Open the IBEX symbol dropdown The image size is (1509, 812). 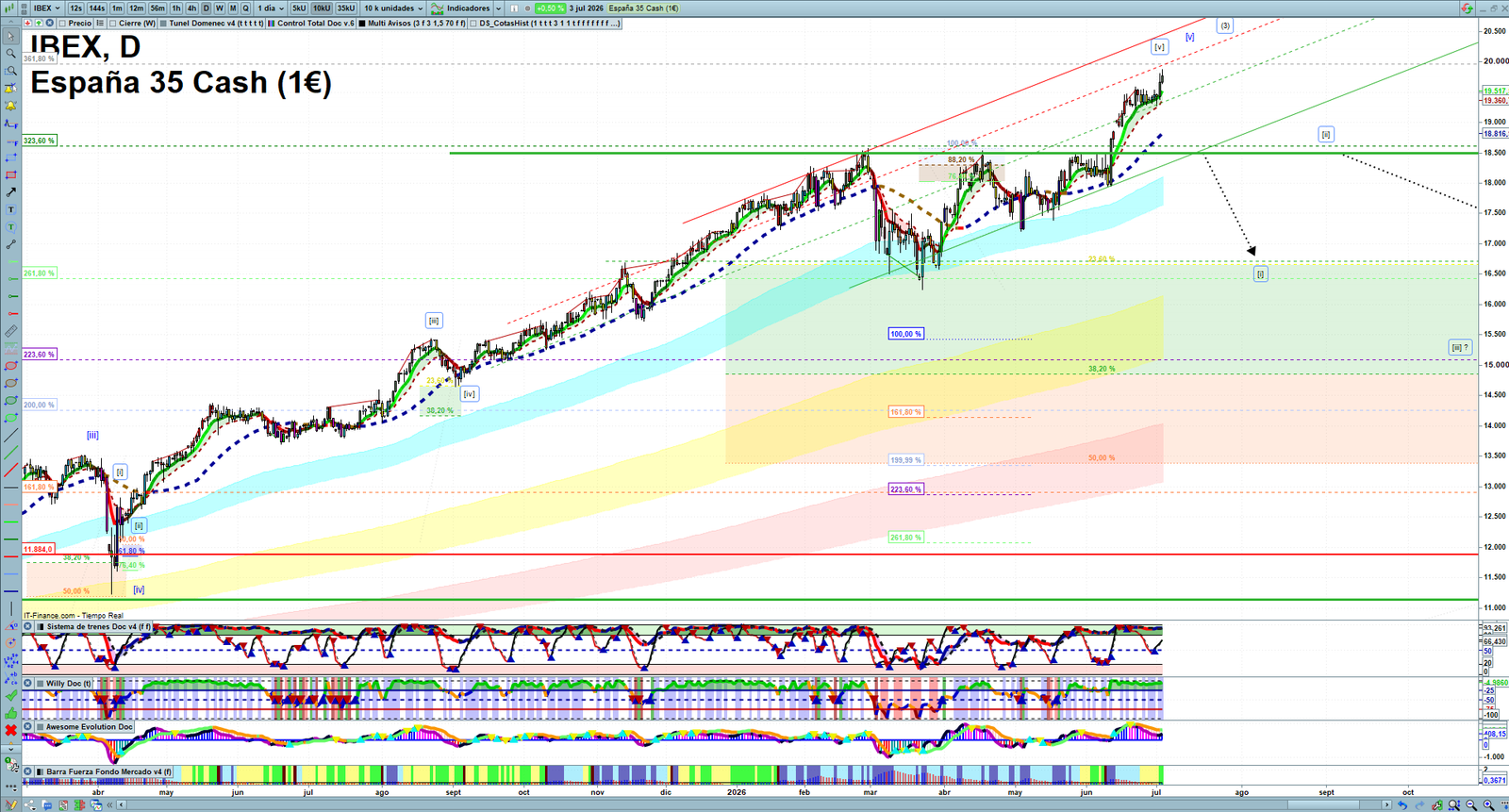pos(46,8)
